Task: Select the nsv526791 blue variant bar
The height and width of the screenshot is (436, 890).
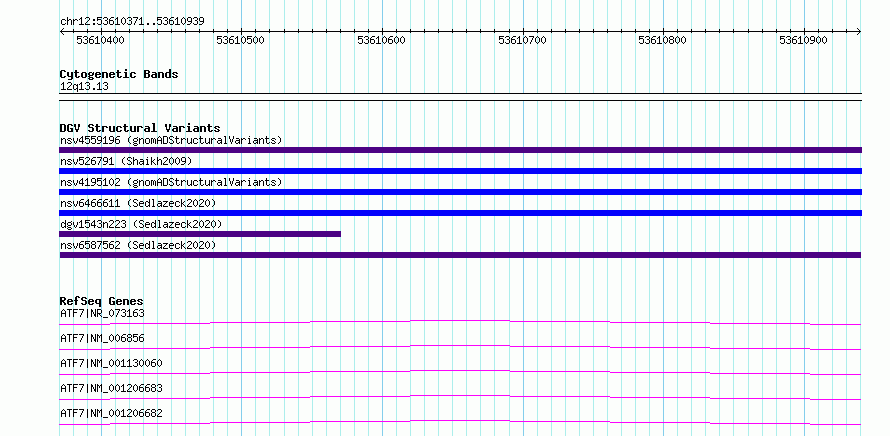Action: point(460,171)
